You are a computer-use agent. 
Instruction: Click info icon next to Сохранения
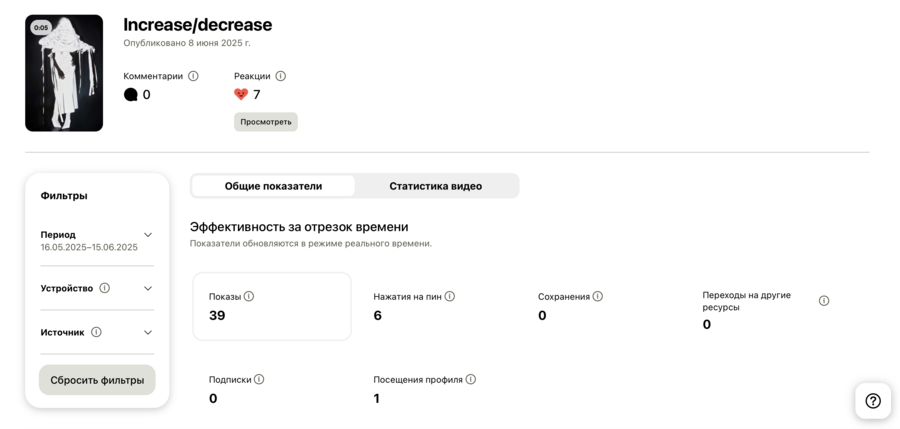point(598,296)
